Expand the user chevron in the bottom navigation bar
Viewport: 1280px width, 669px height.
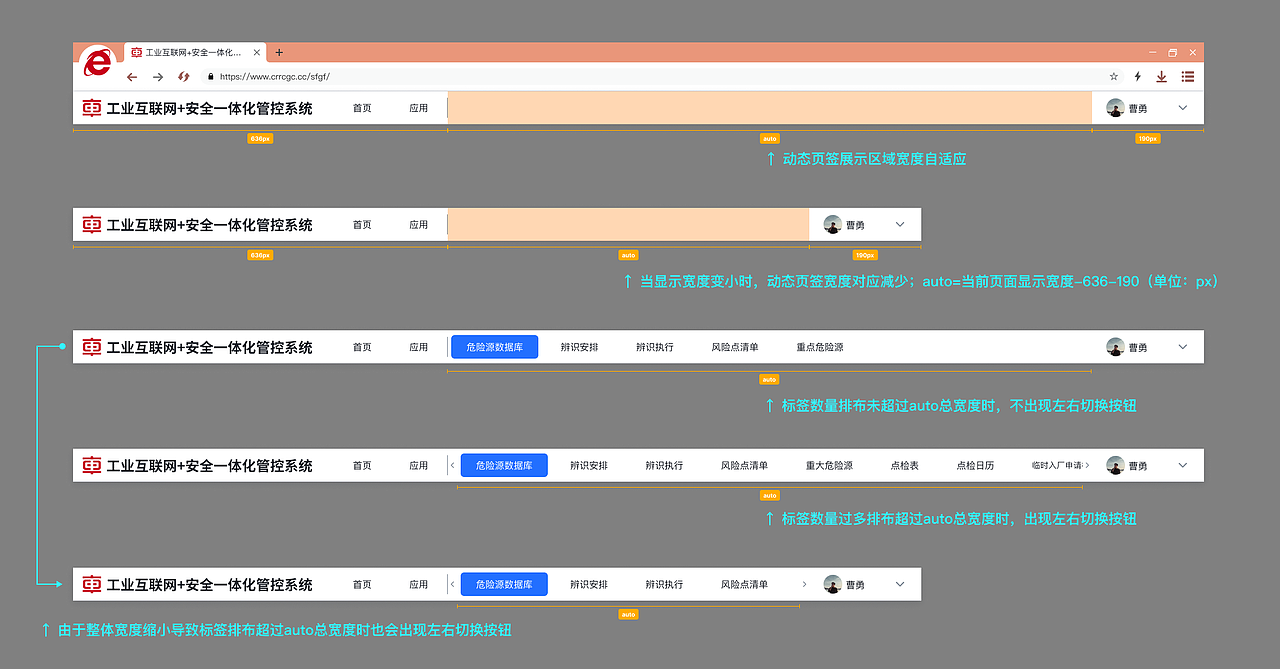coord(897,584)
